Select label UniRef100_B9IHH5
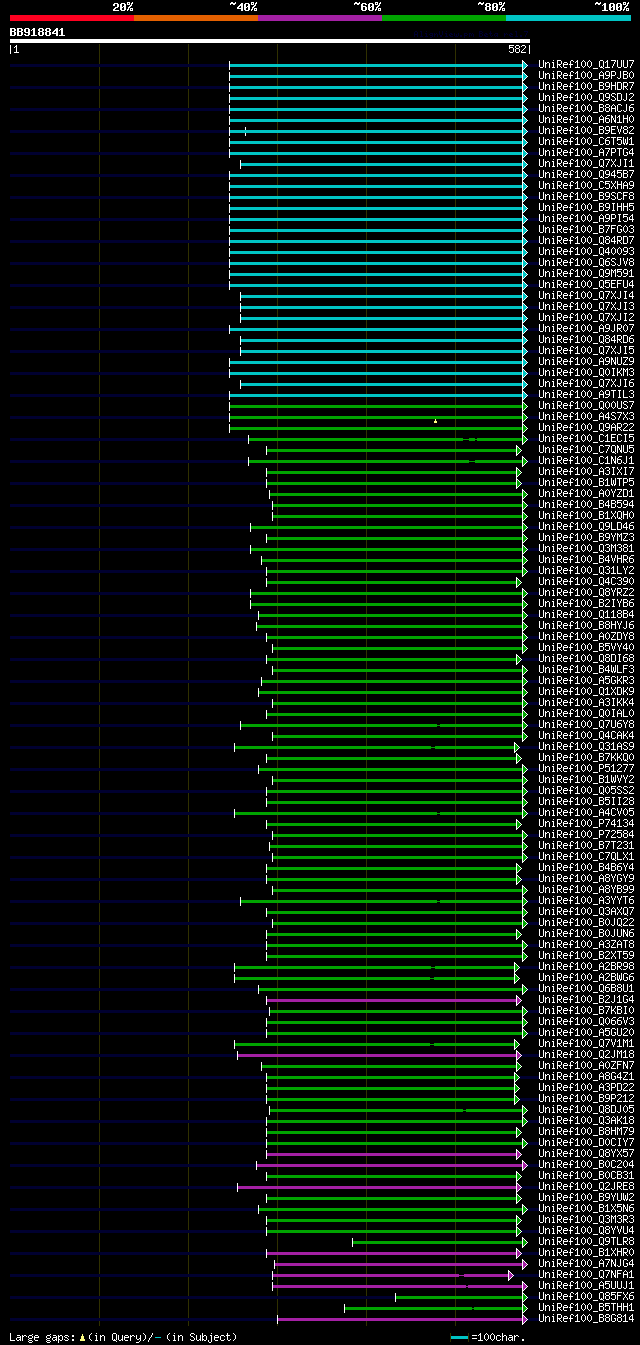 tap(586, 207)
